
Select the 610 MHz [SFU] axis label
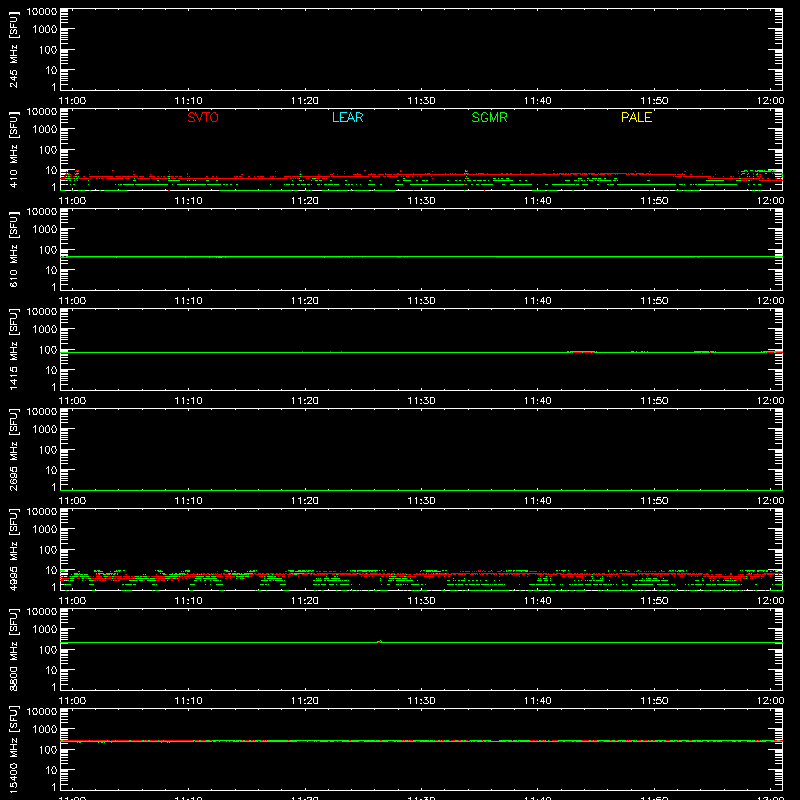pyautogui.click(x=13, y=249)
